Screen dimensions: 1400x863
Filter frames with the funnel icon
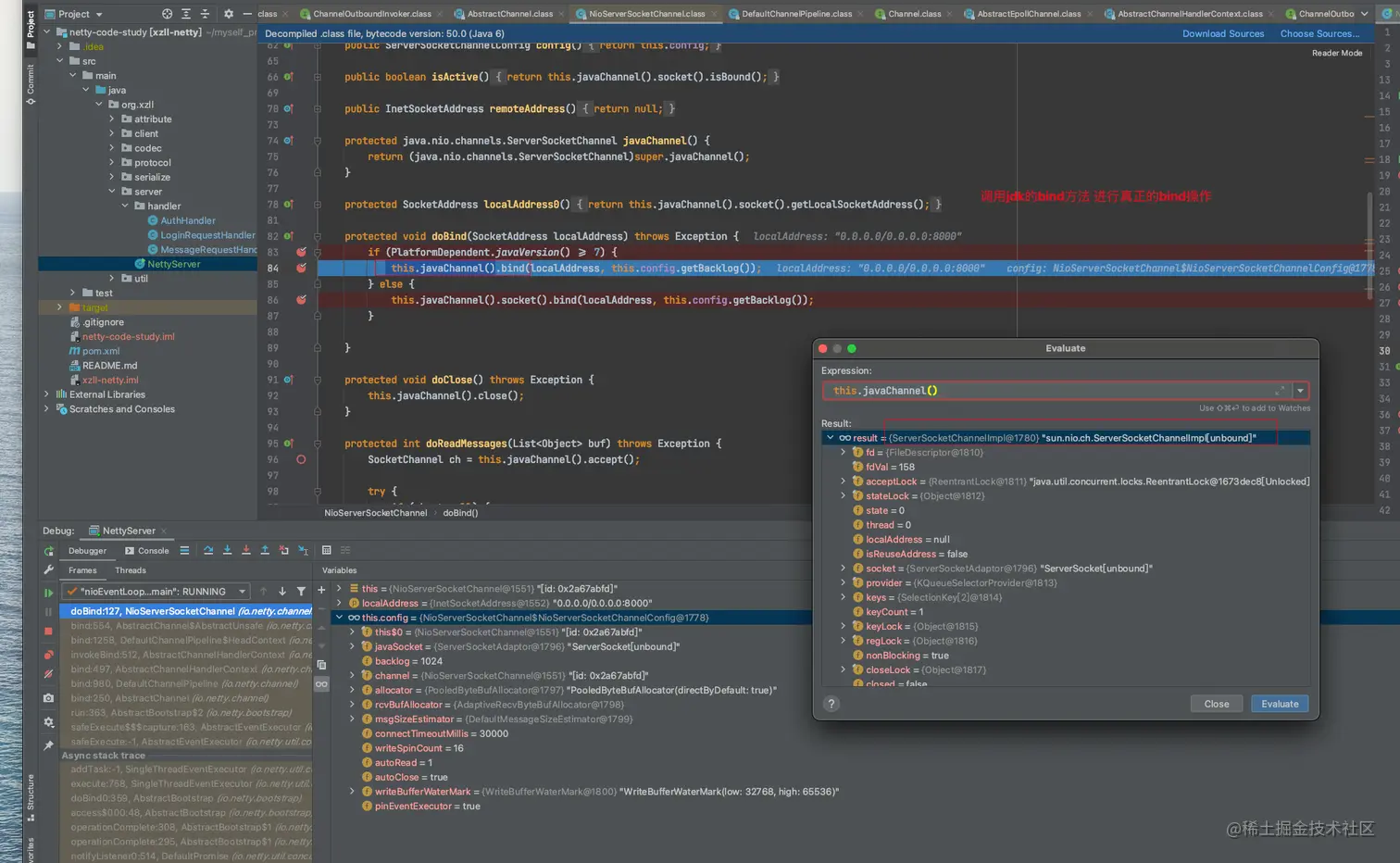pyautogui.click(x=301, y=591)
